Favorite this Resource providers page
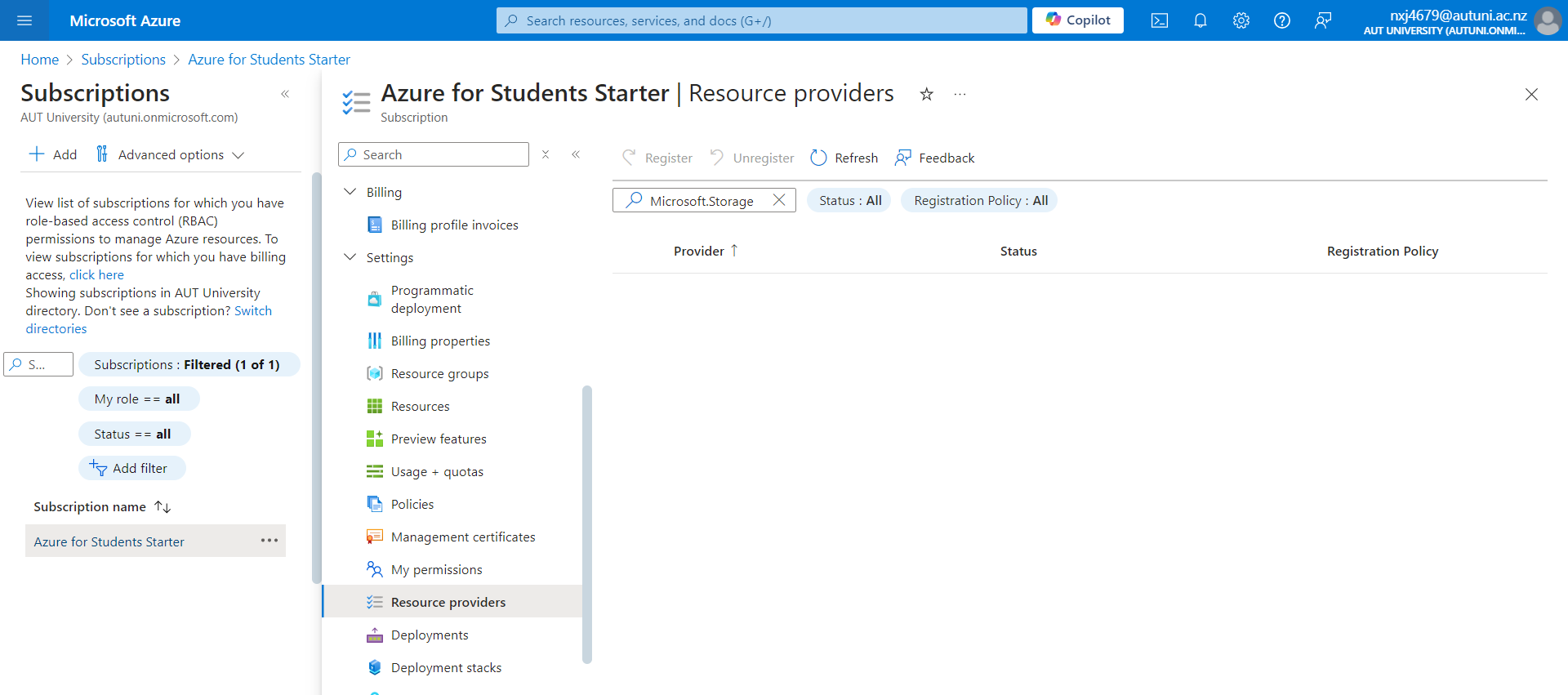 926,94
